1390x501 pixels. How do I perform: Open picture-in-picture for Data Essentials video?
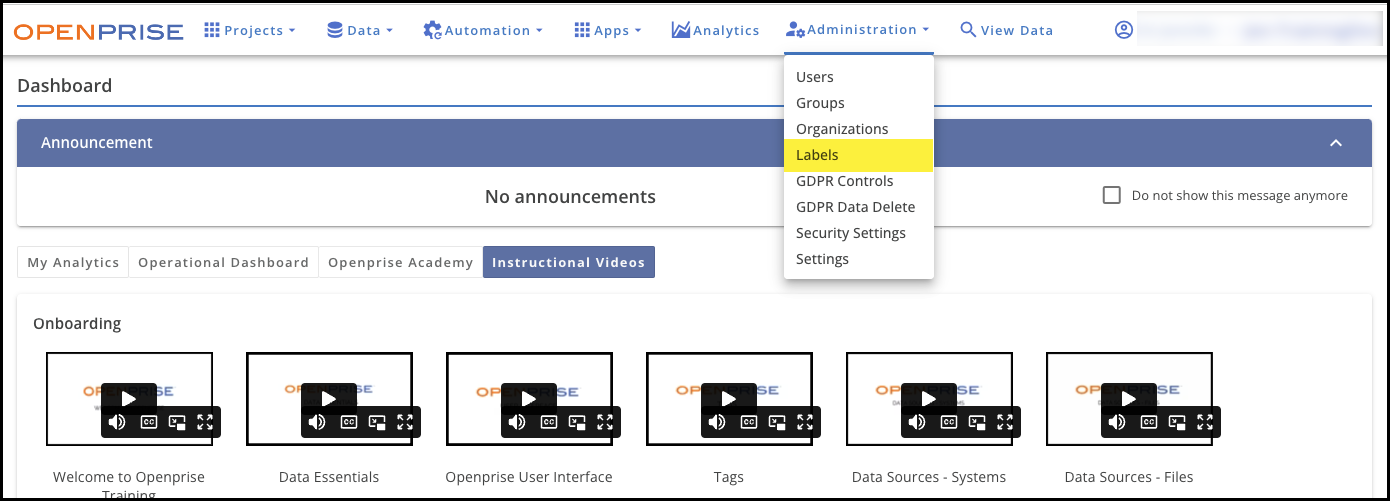377,422
